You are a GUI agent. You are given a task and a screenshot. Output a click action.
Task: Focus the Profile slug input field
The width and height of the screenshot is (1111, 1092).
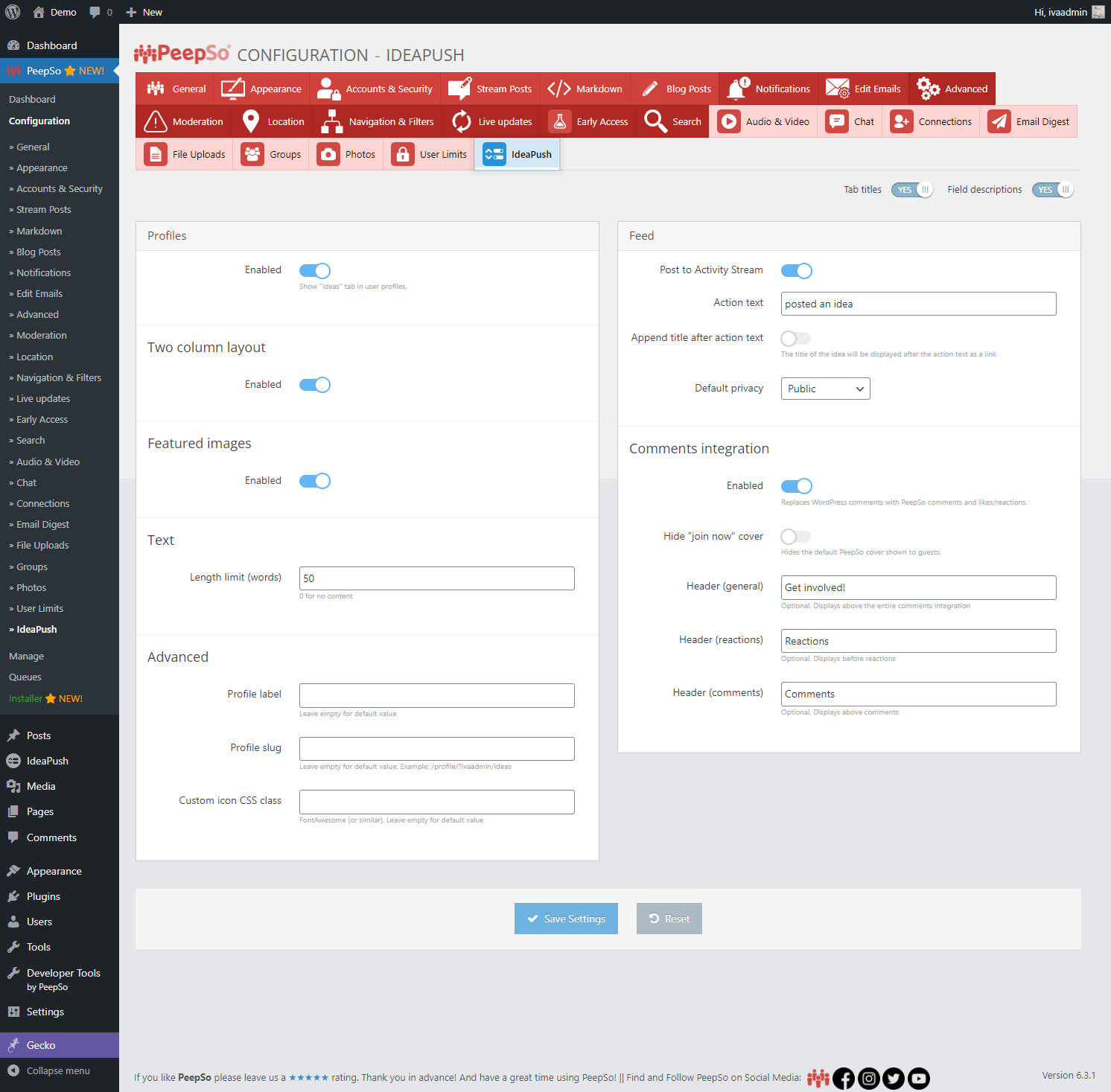pyautogui.click(x=436, y=749)
